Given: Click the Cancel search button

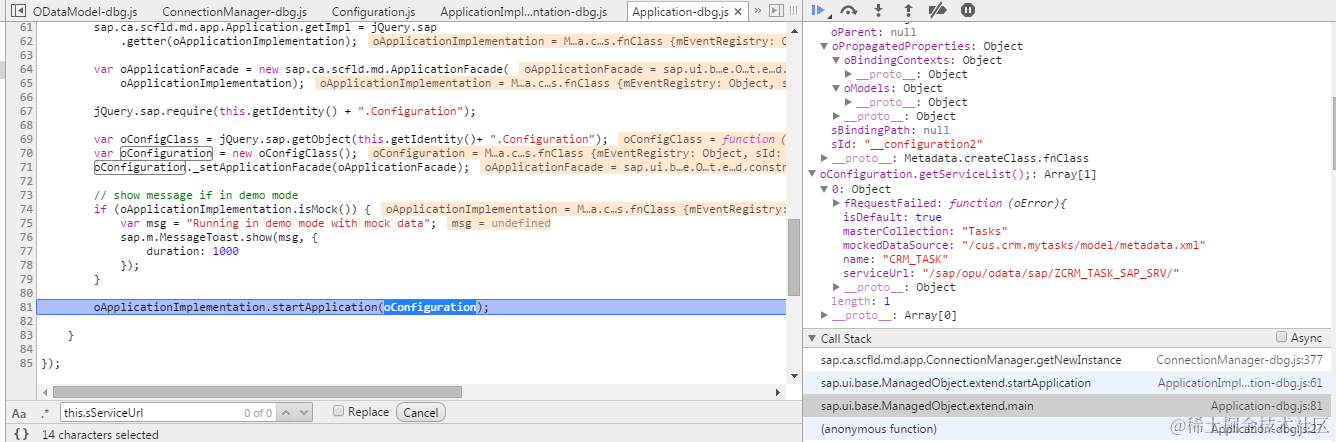Looking at the screenshot, I should [x=421, y=412].
